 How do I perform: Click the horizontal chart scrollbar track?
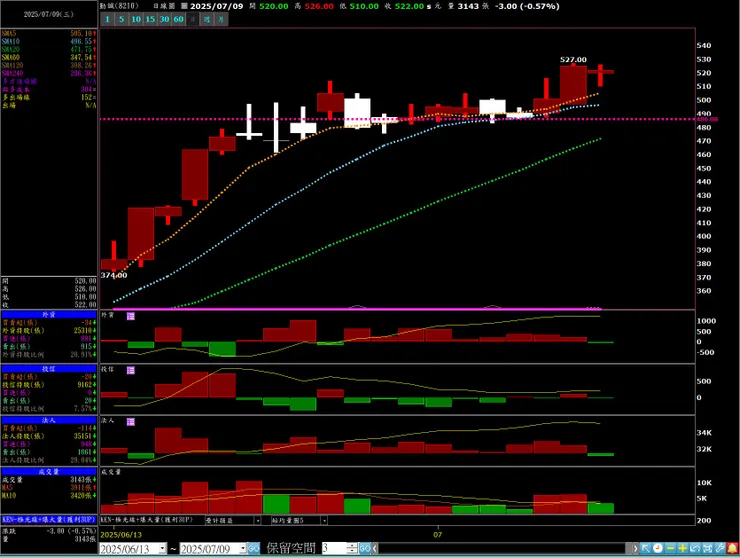505,549
